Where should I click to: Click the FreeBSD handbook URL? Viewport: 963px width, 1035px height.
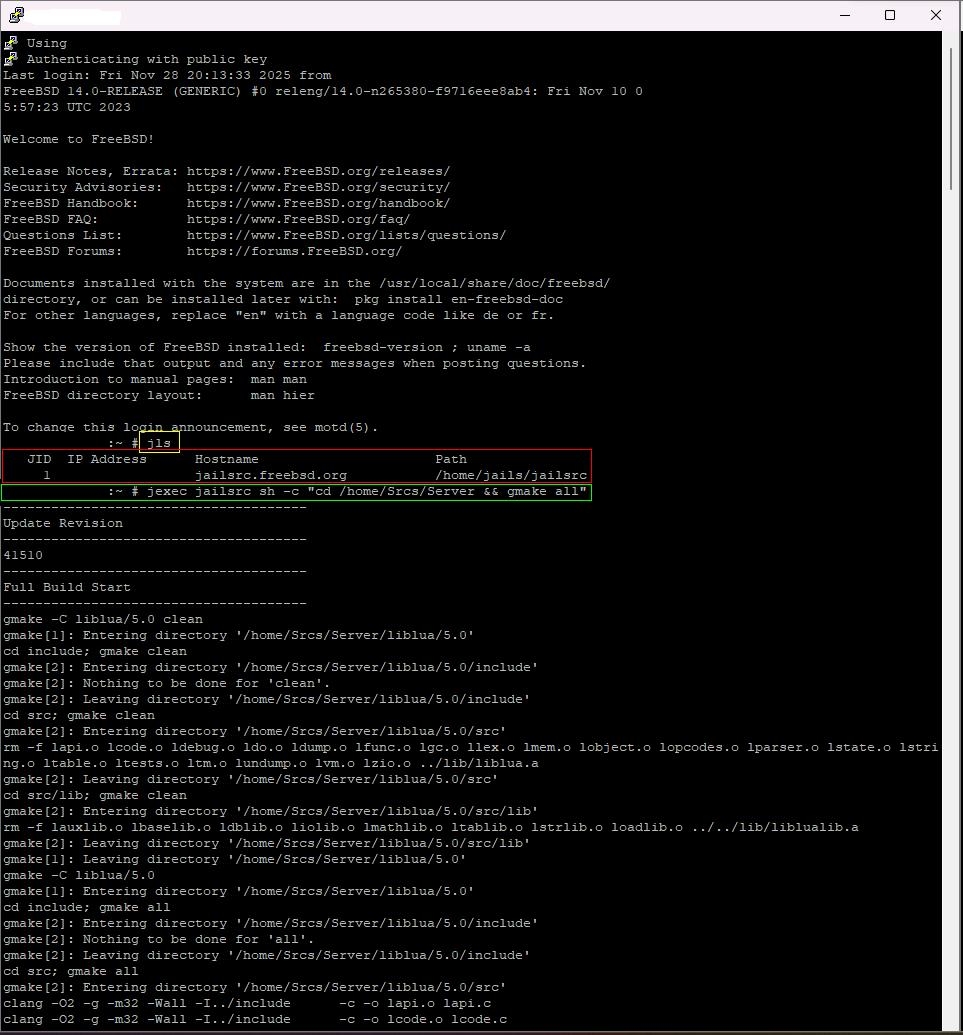318,203
